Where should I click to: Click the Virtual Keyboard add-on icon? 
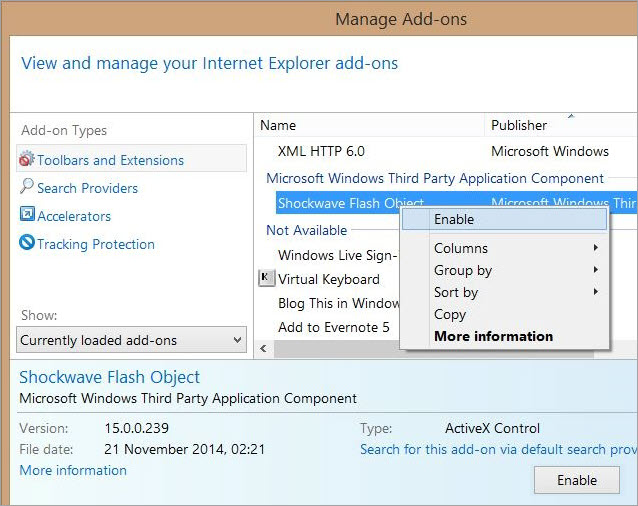266,279
